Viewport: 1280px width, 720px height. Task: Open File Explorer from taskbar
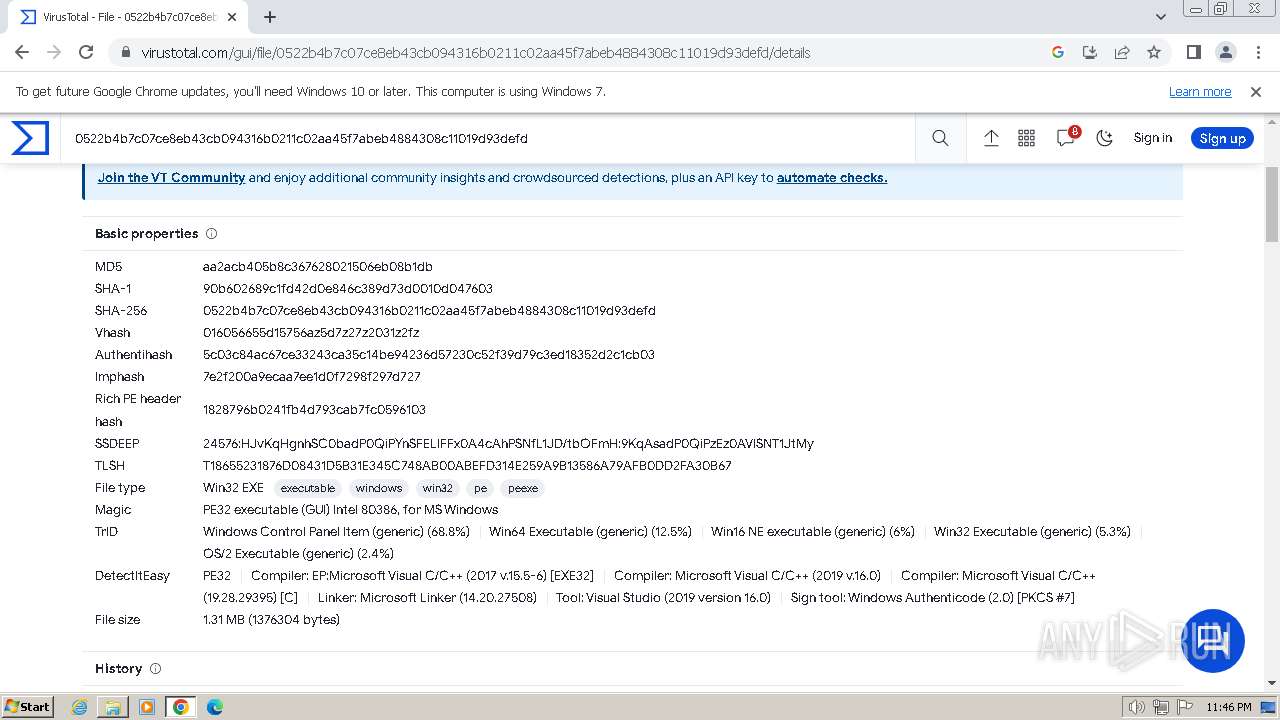(x=113, y=707)
